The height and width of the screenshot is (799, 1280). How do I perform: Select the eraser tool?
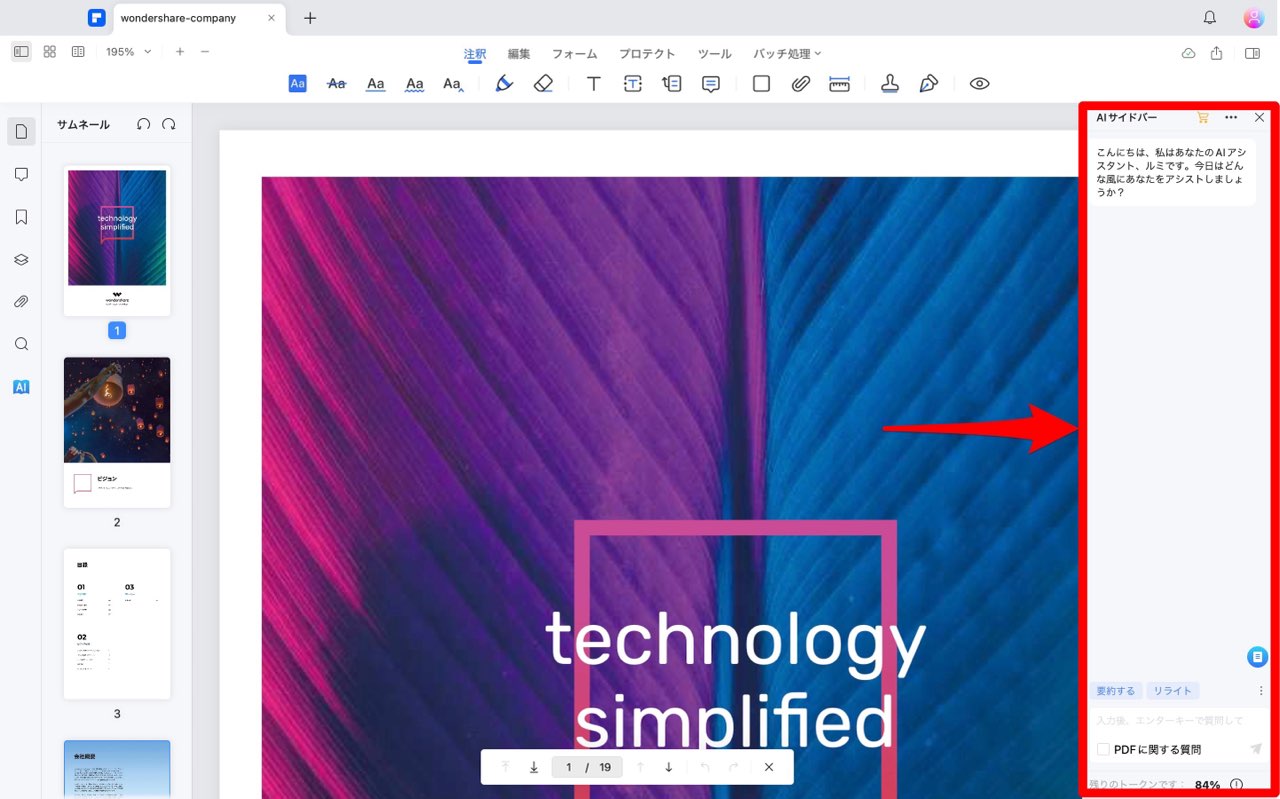(543, 84)
